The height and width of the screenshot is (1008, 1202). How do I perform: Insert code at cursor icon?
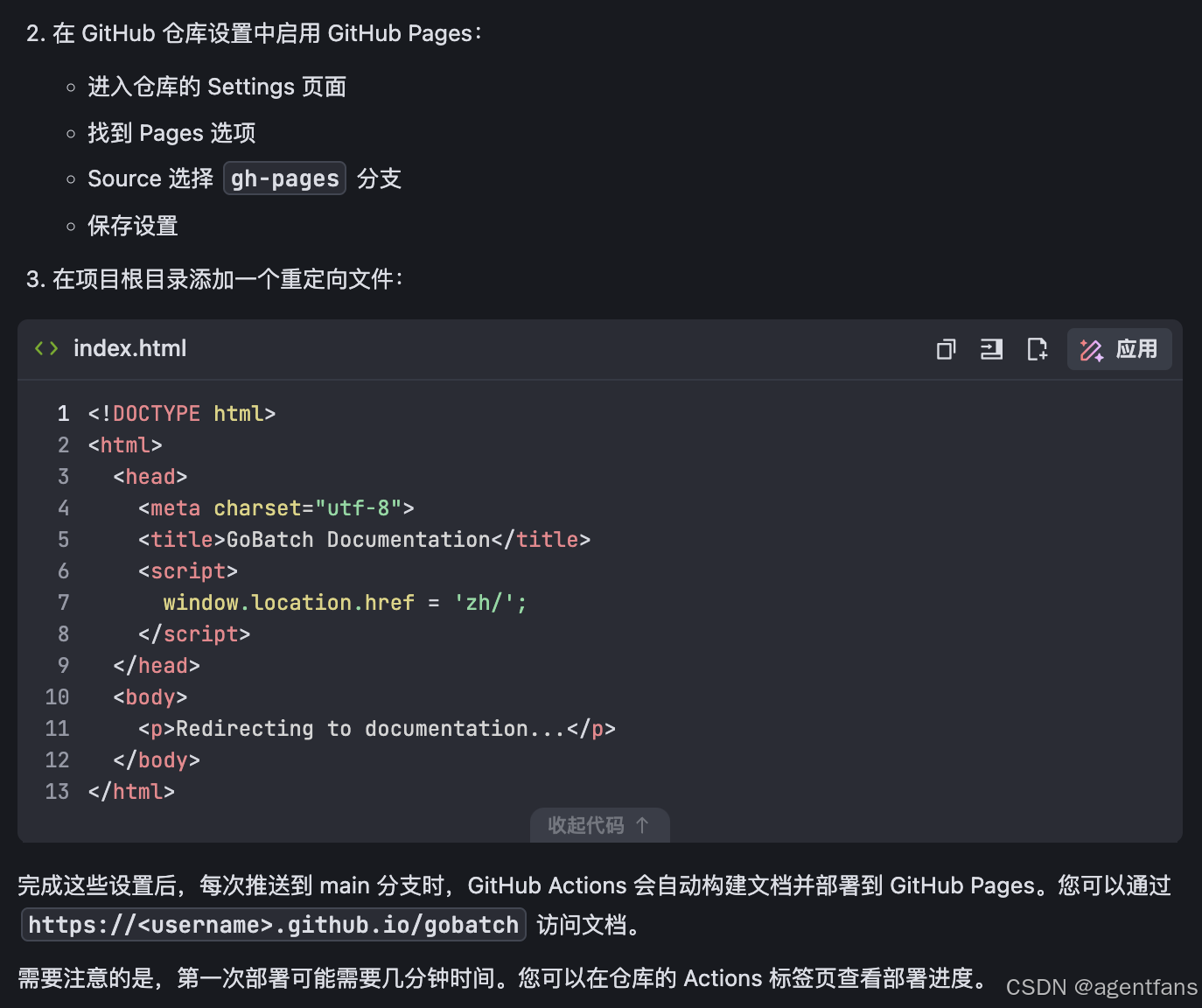[x=991, y=349]
